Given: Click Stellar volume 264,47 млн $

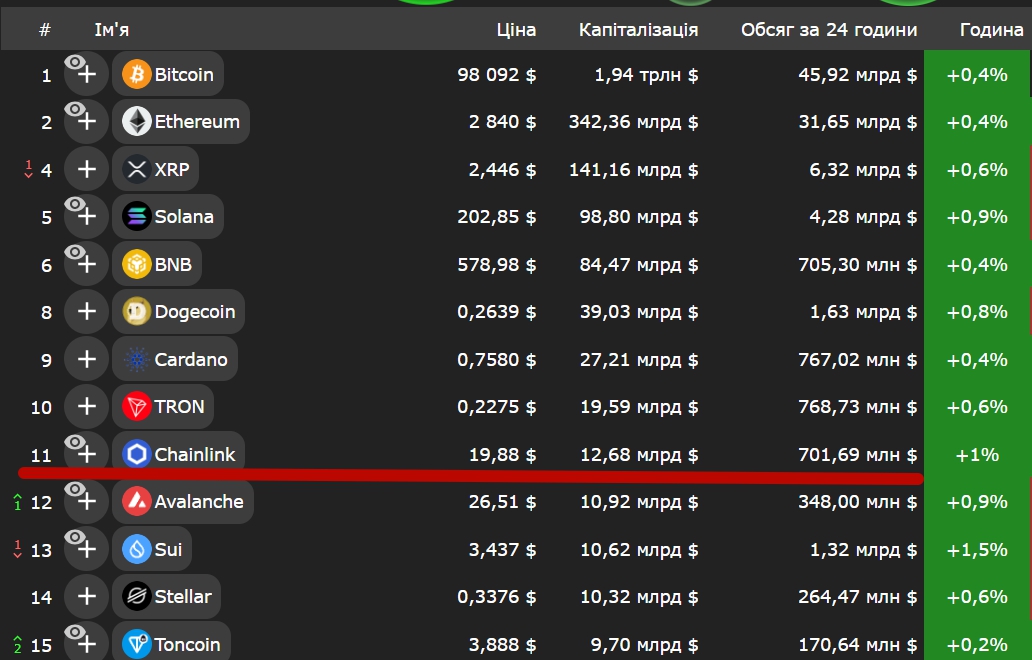Looking at the screenshot, I should [858, 597].
